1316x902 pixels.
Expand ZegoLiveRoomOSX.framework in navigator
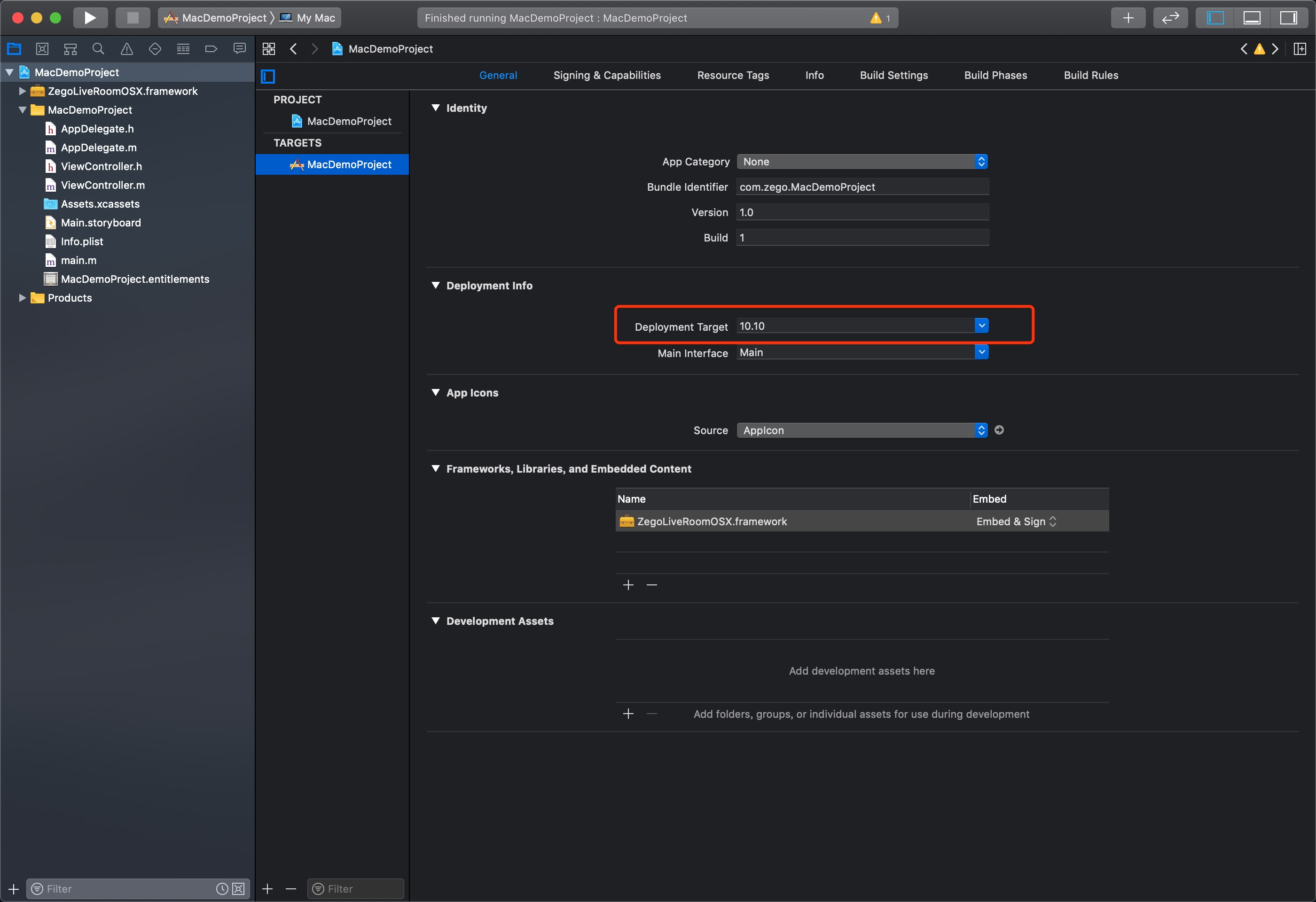[23, 91]
